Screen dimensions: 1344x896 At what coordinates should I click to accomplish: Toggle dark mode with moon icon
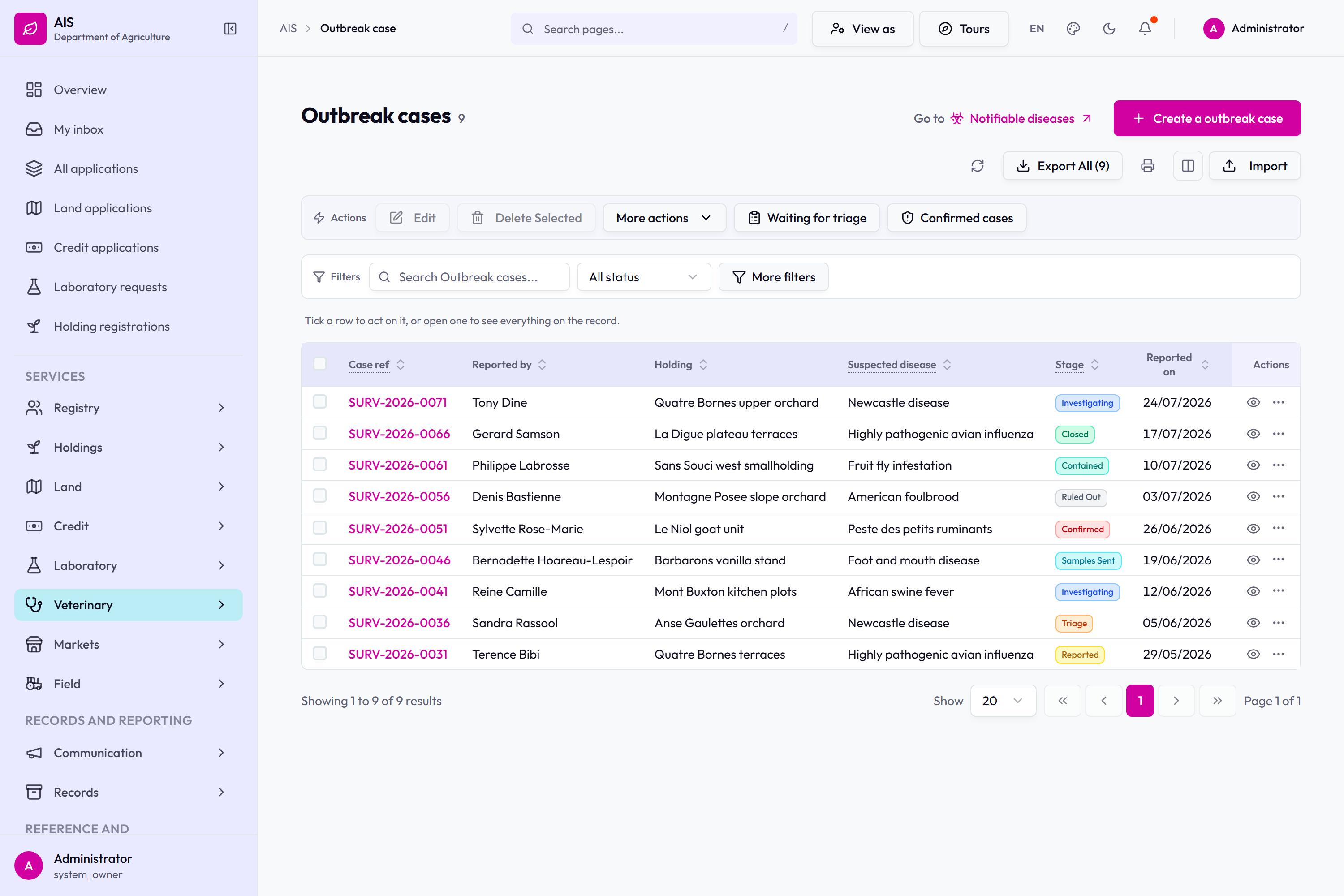(1109, 29)
